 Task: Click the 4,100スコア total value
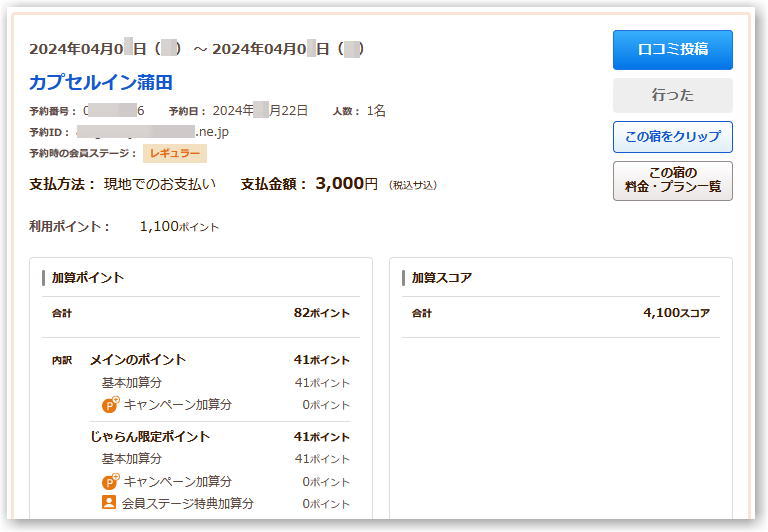pyautogui.click(x=676, y=313)
